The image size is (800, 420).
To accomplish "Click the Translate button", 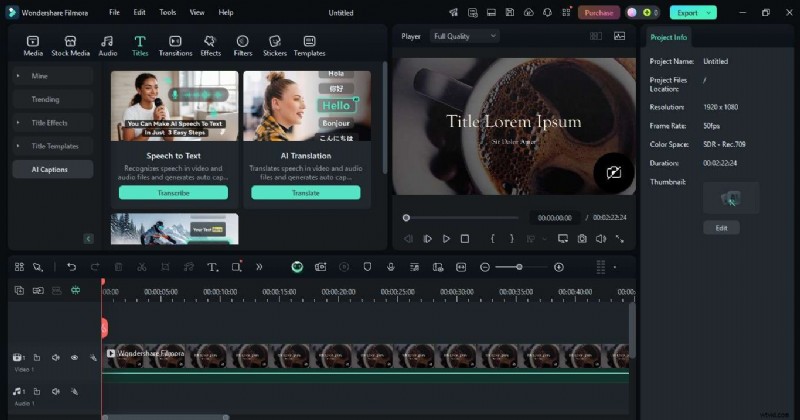I will tap(306, 192).
